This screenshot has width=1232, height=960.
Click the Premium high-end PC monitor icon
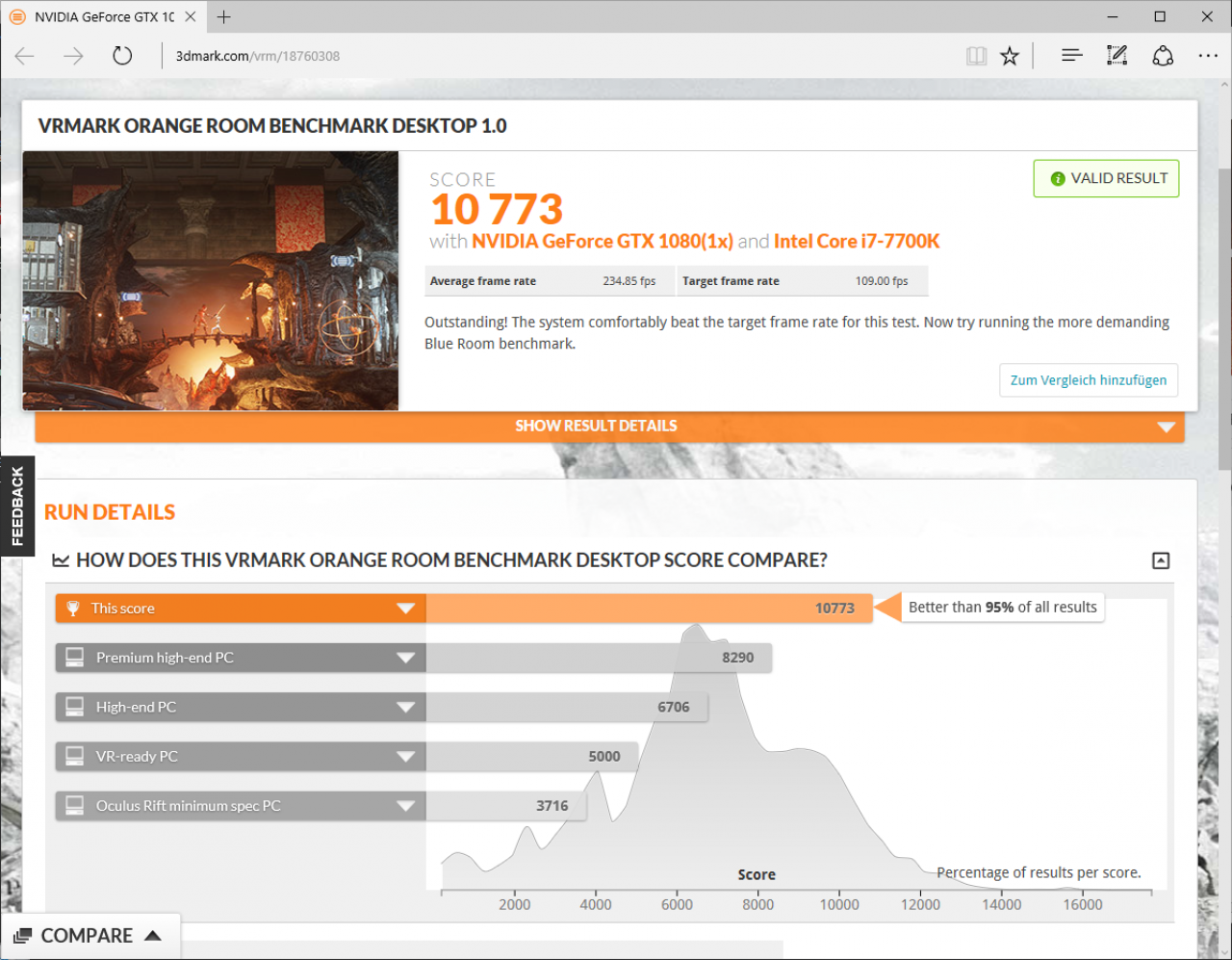click(x=74, y=658)
